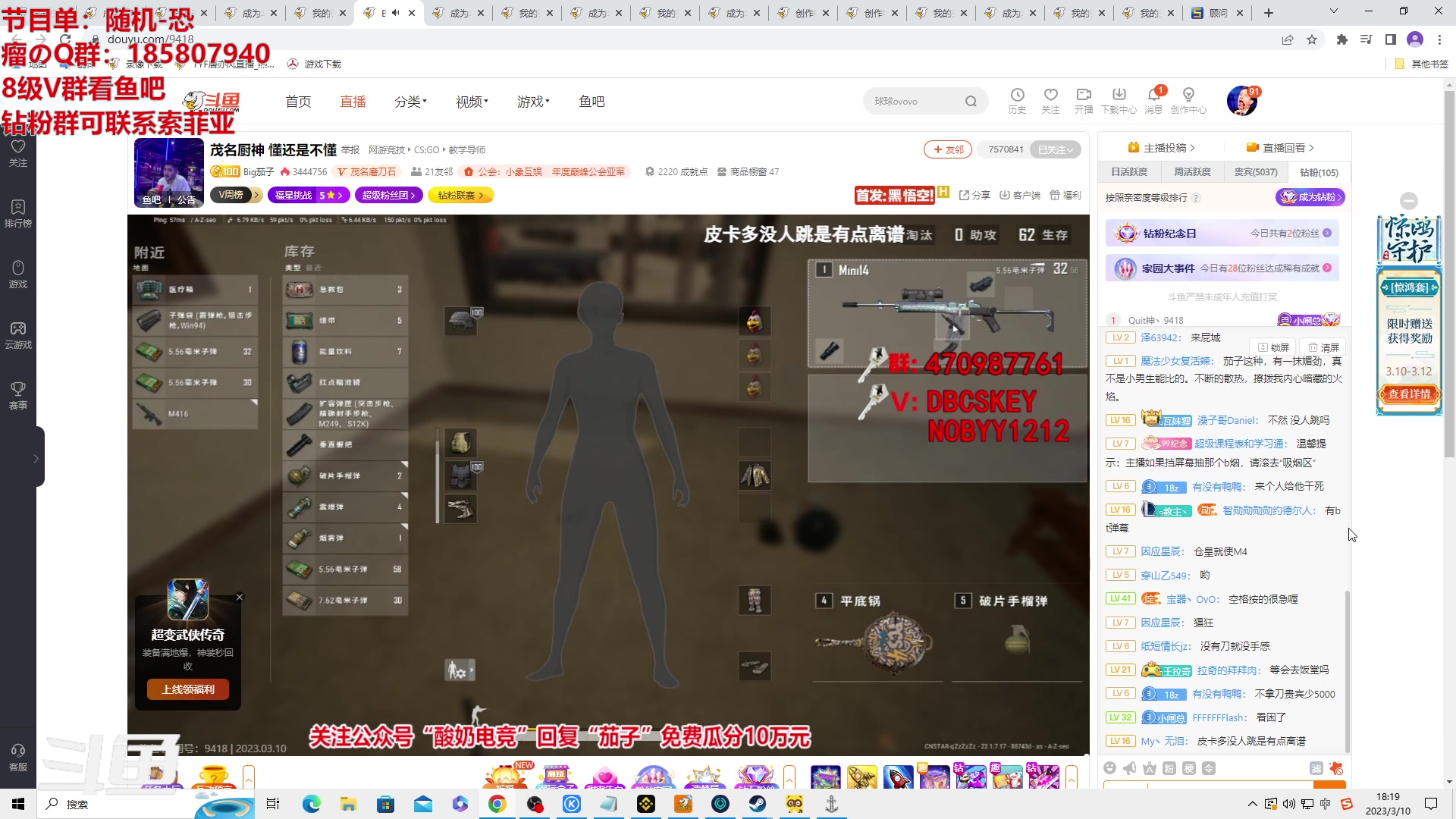Image resolution: width=1456 pixels, height=819 pixels.
Task: Open Steam from the taskbar
Action: point(757,804)
